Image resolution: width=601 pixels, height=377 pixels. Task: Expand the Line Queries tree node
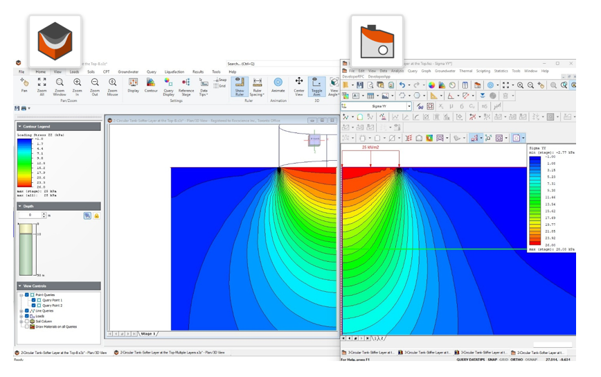[21, 311]
